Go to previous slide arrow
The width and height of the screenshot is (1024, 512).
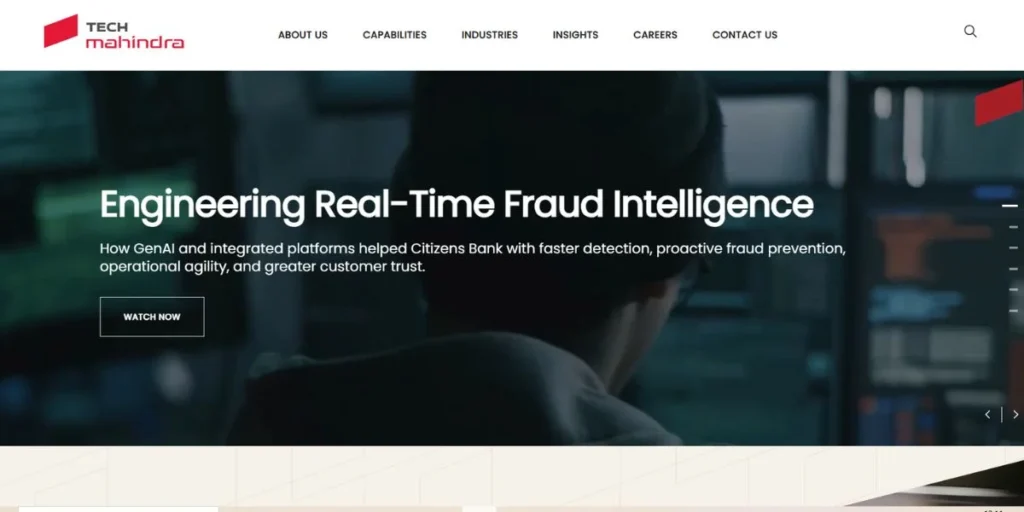coord(987,414)
